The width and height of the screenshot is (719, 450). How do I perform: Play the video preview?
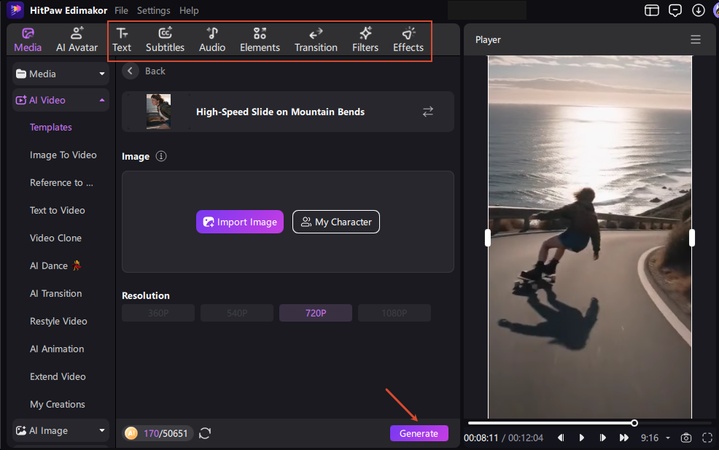[x=581, y=438]
